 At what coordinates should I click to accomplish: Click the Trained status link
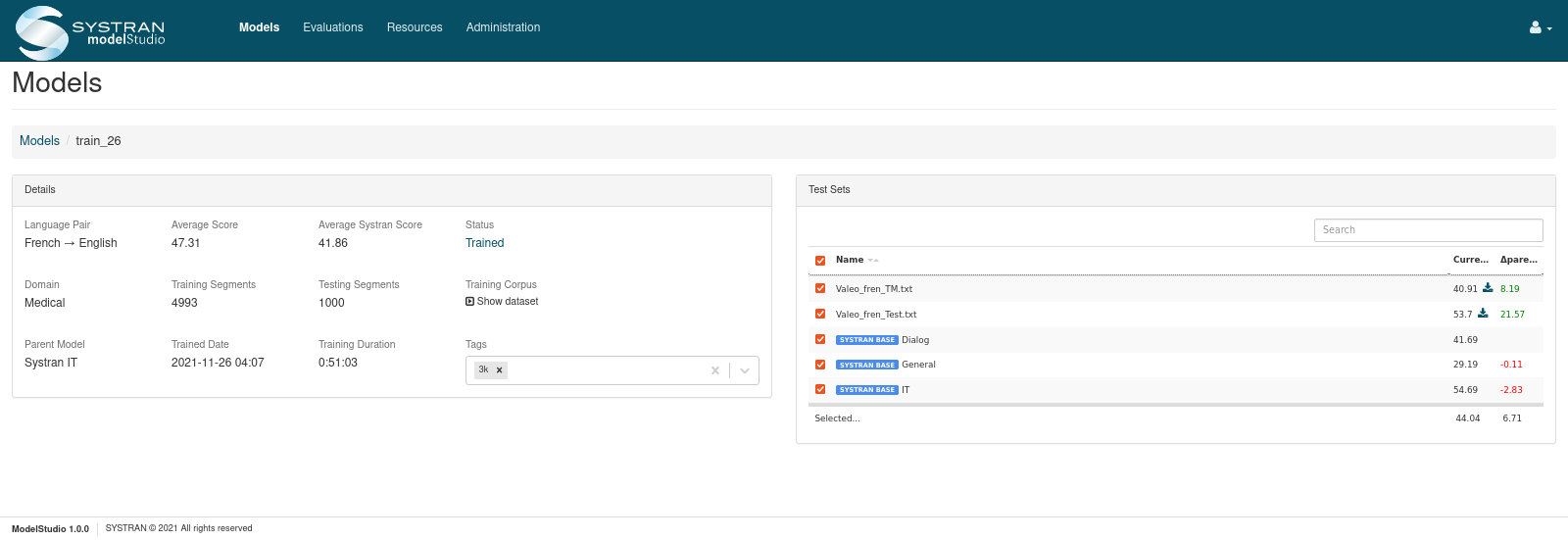[x=485, y=243]
